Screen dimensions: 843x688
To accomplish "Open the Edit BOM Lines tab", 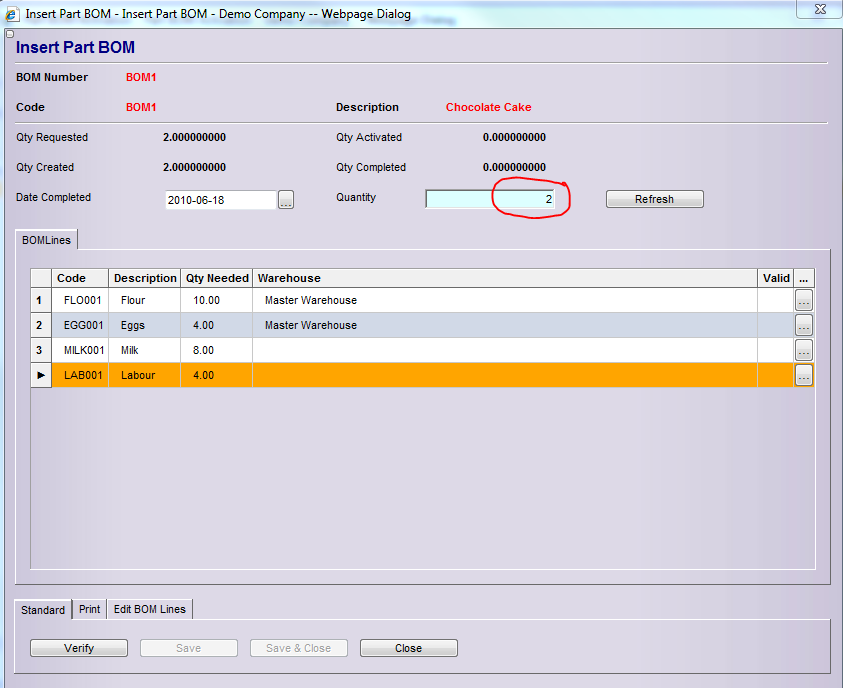I will pyautogui.click(x=149, y=609).
